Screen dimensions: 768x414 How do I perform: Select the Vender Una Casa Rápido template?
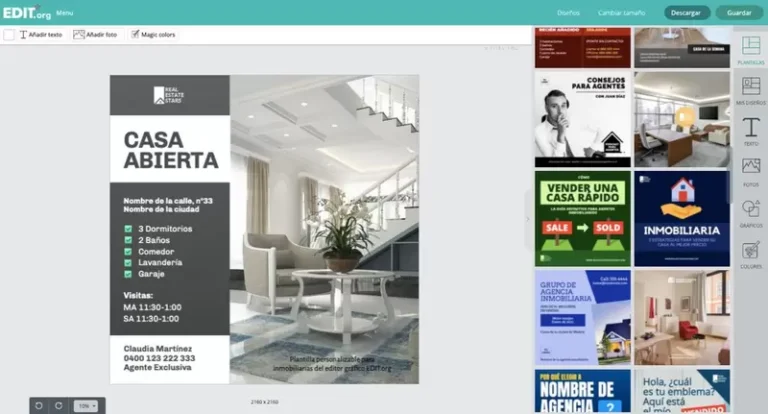[x=582, y=216]
